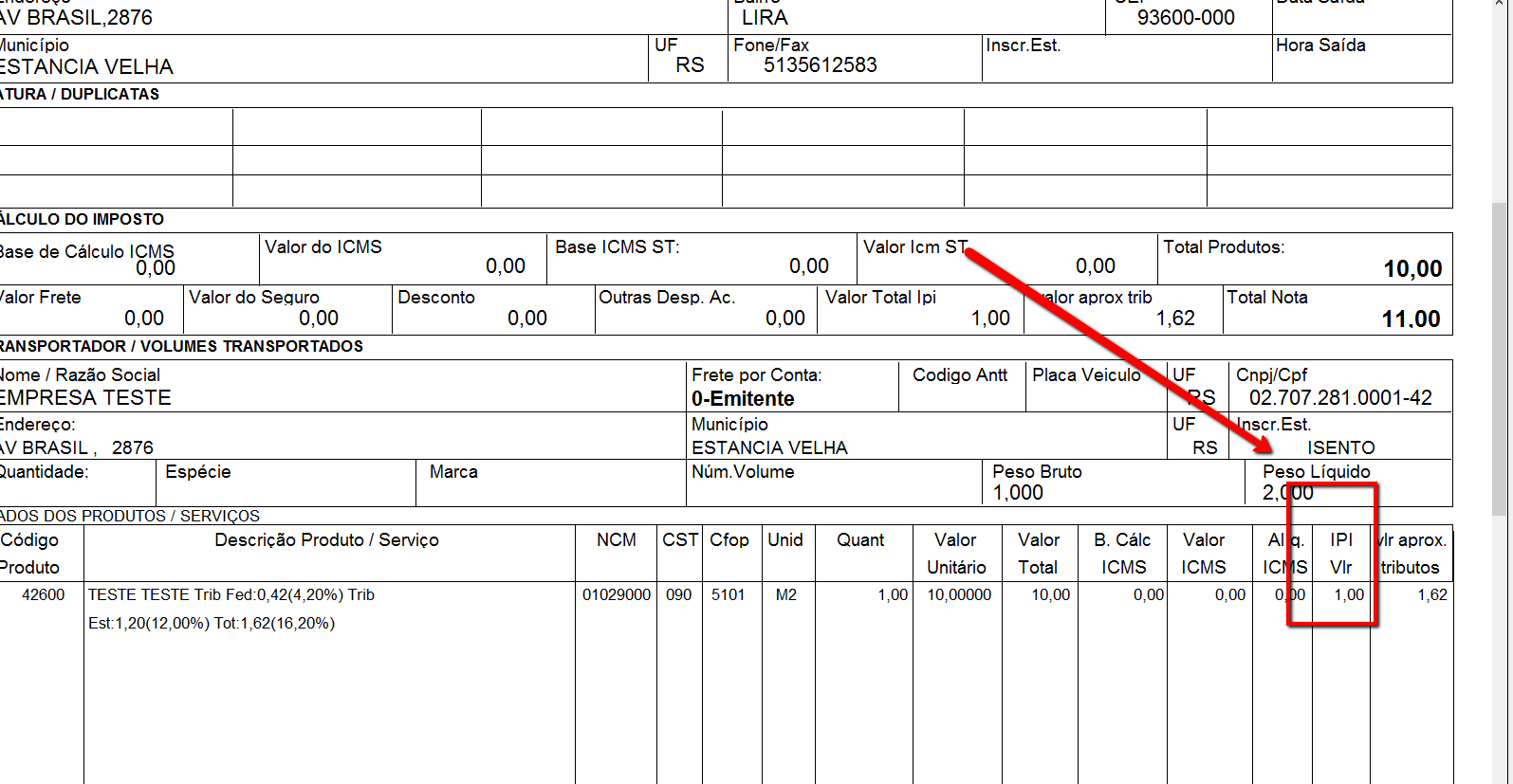Click the FATURA / DUPLICATAS section heading
Screen dimensions: 1513x784
80,94
